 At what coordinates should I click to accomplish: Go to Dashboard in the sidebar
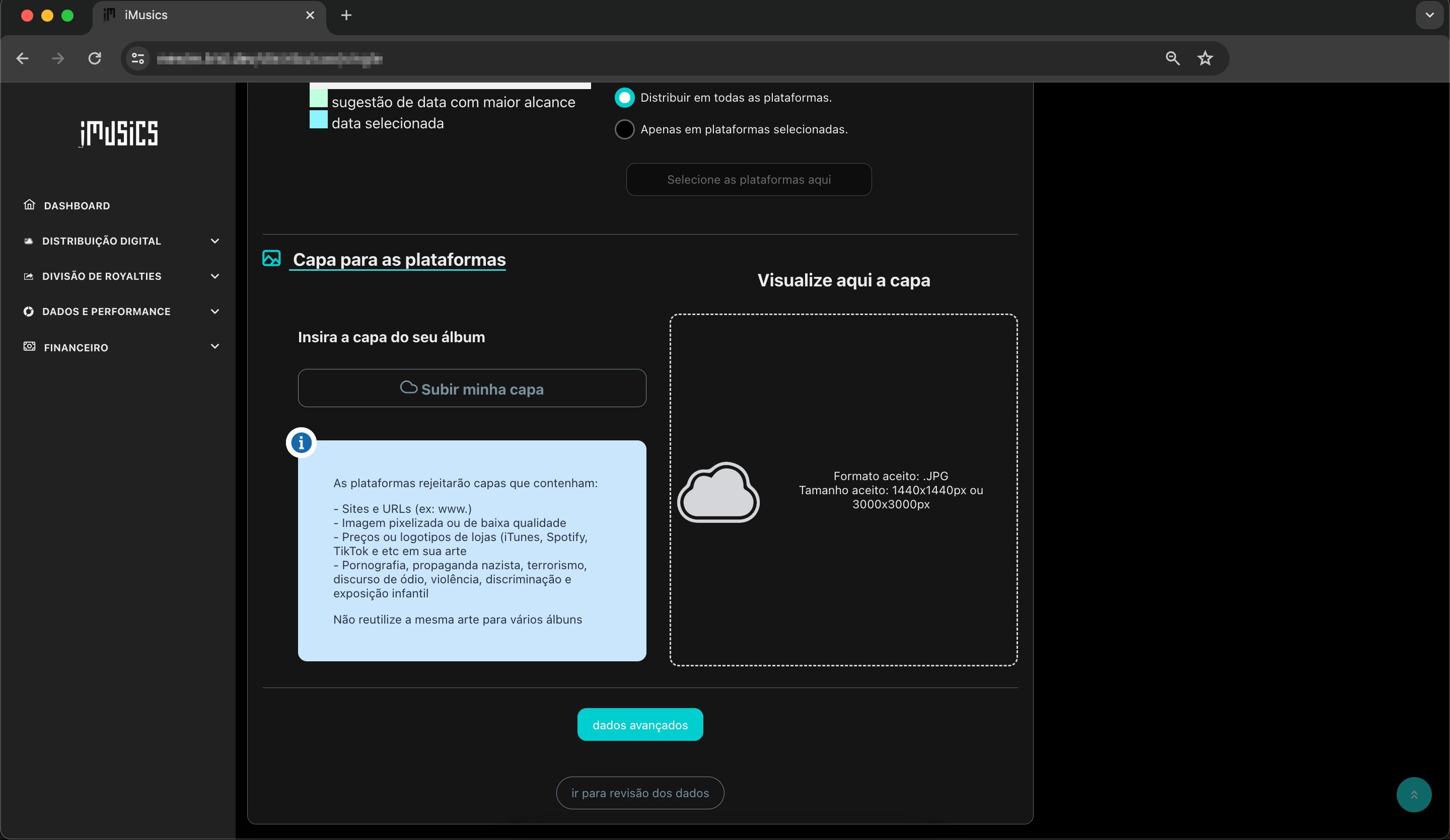coord(77,205)
